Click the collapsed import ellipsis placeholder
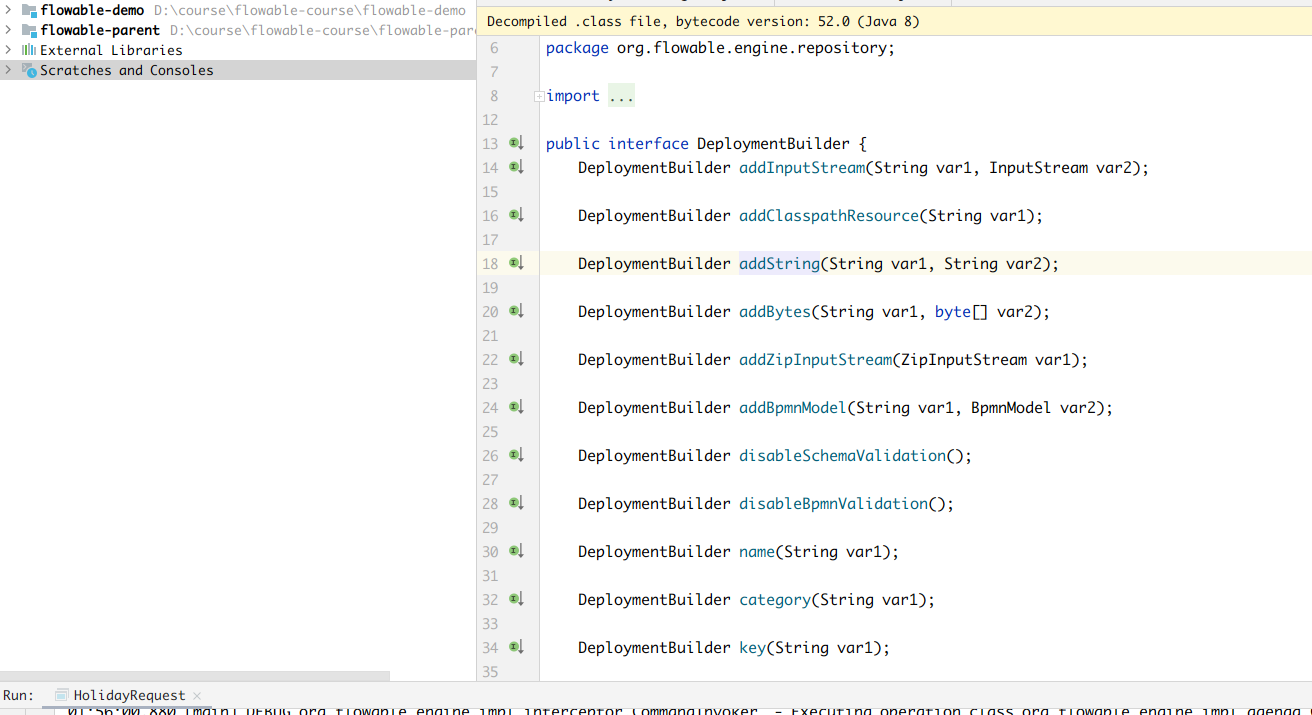Screen dimensions: 1312x715 coord(621,96)
